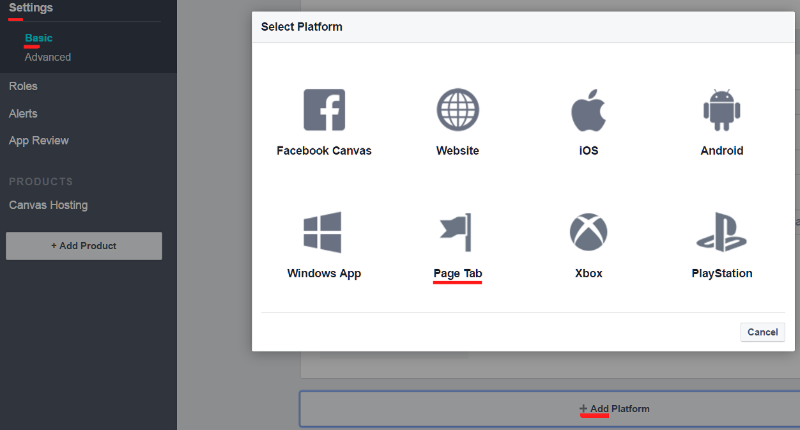The width and height of the screenshot is (800, 430).
Task: Open the Settings section in sidebar
Action: 31,8
